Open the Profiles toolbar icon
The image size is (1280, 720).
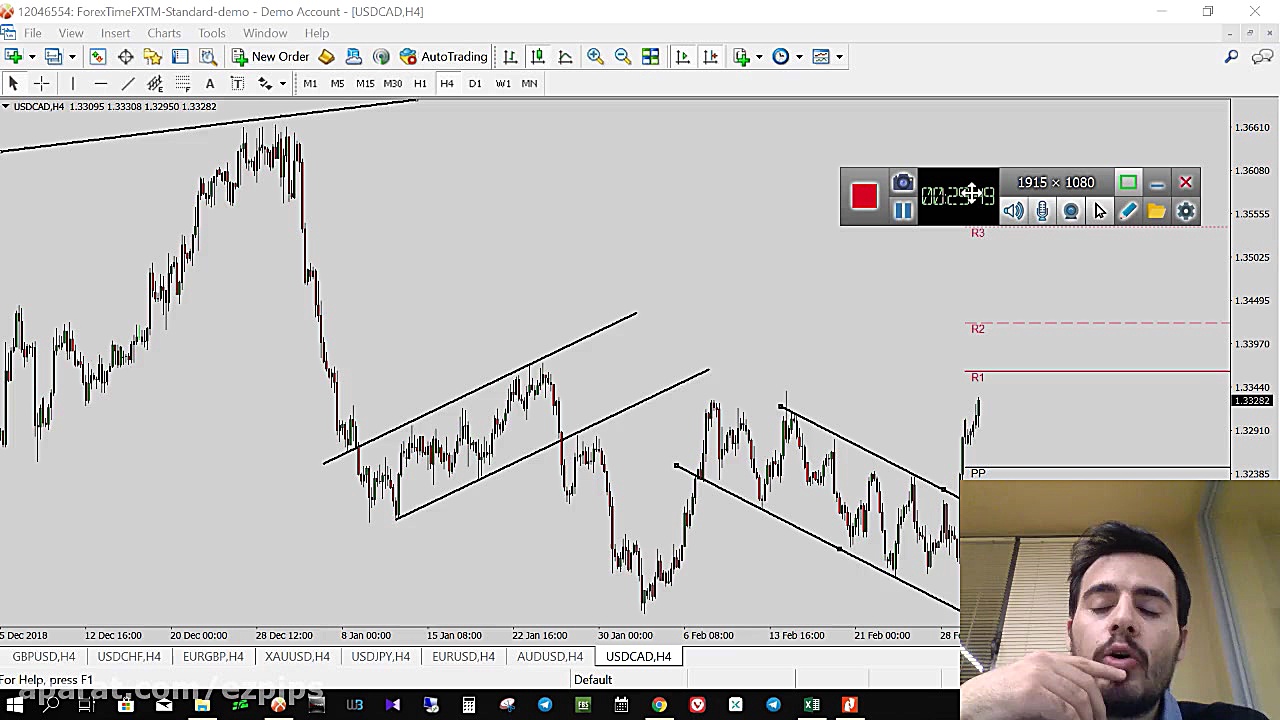click(54, 57)
